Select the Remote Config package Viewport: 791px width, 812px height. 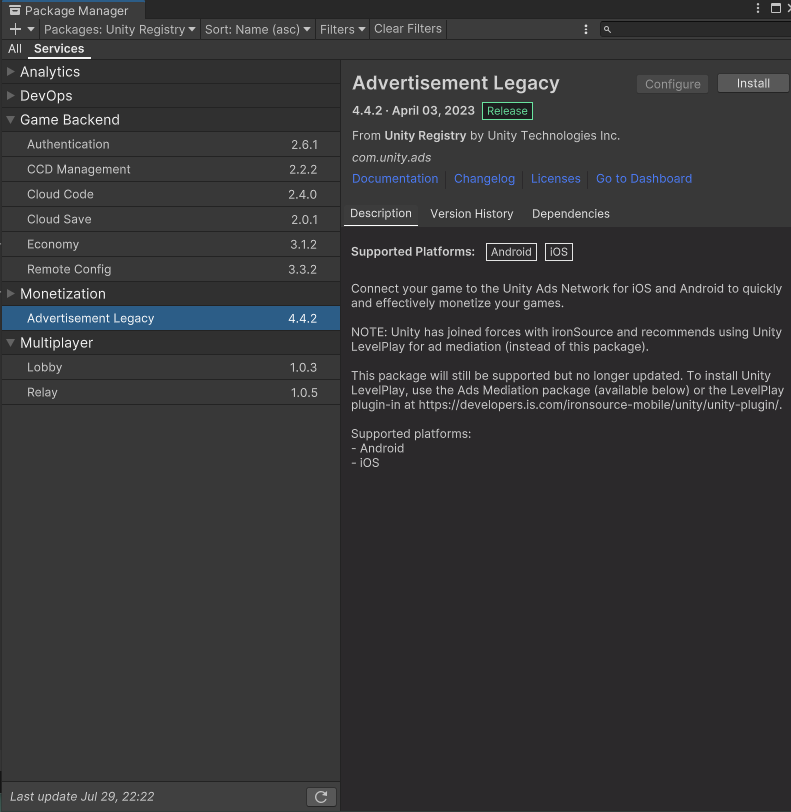(x=170, y=269)
